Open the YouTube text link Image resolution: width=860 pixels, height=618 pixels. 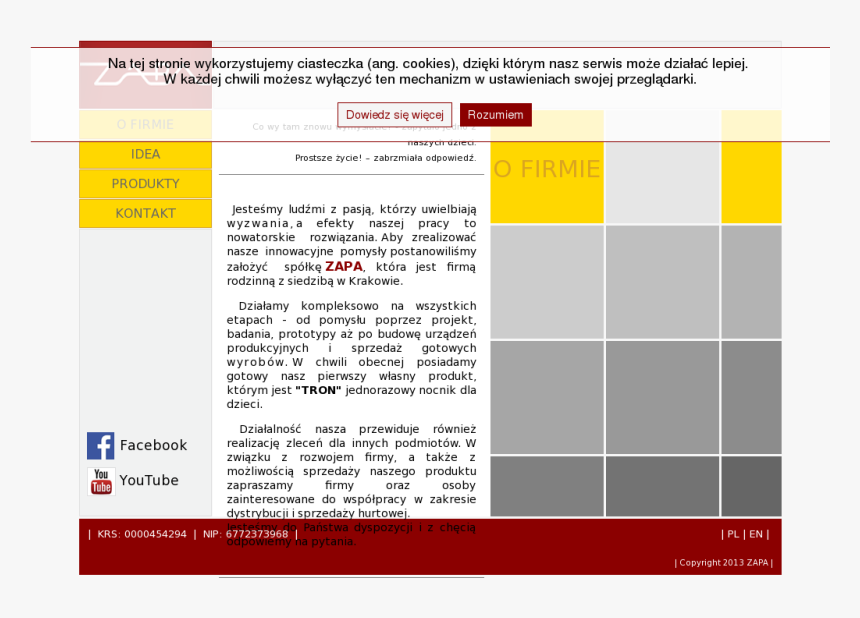pos(149,480)
